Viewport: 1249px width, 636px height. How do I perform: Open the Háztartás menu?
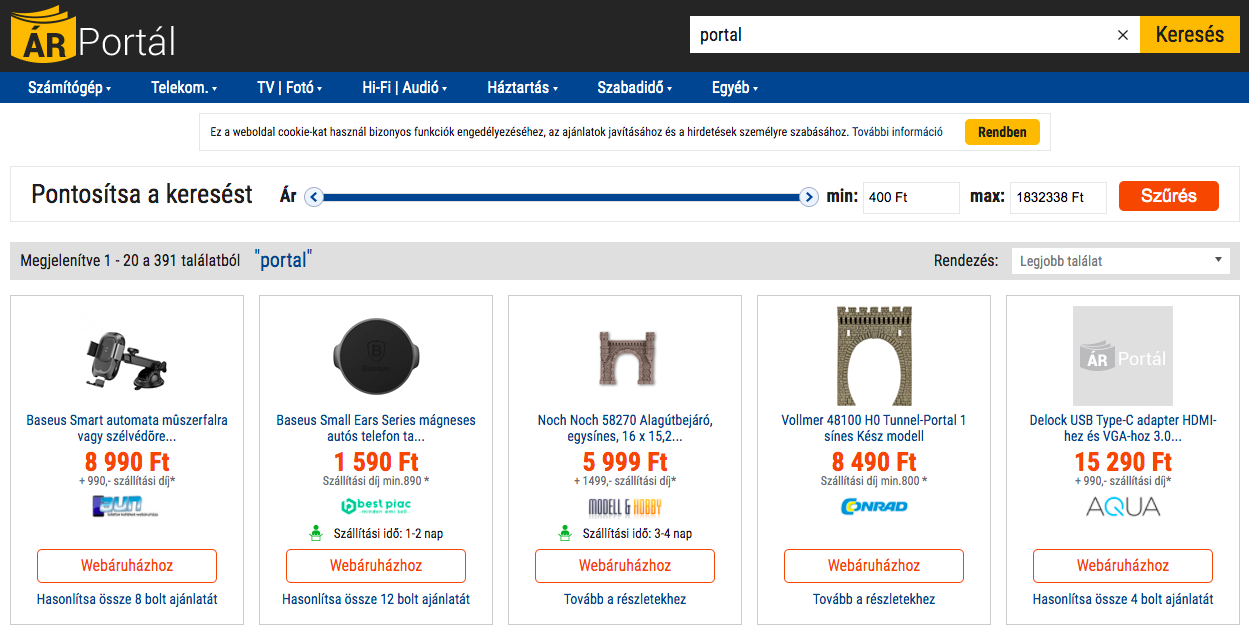[522, 88]
